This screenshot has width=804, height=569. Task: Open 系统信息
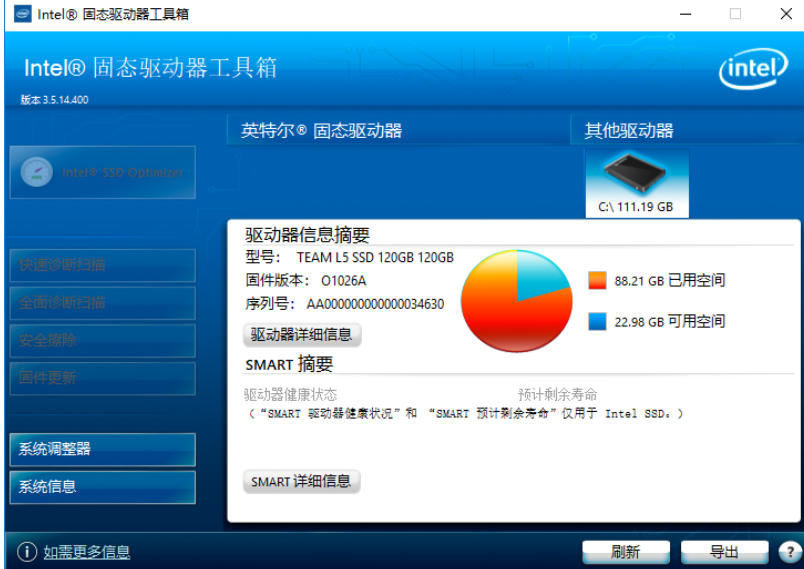tap(103, 487)
